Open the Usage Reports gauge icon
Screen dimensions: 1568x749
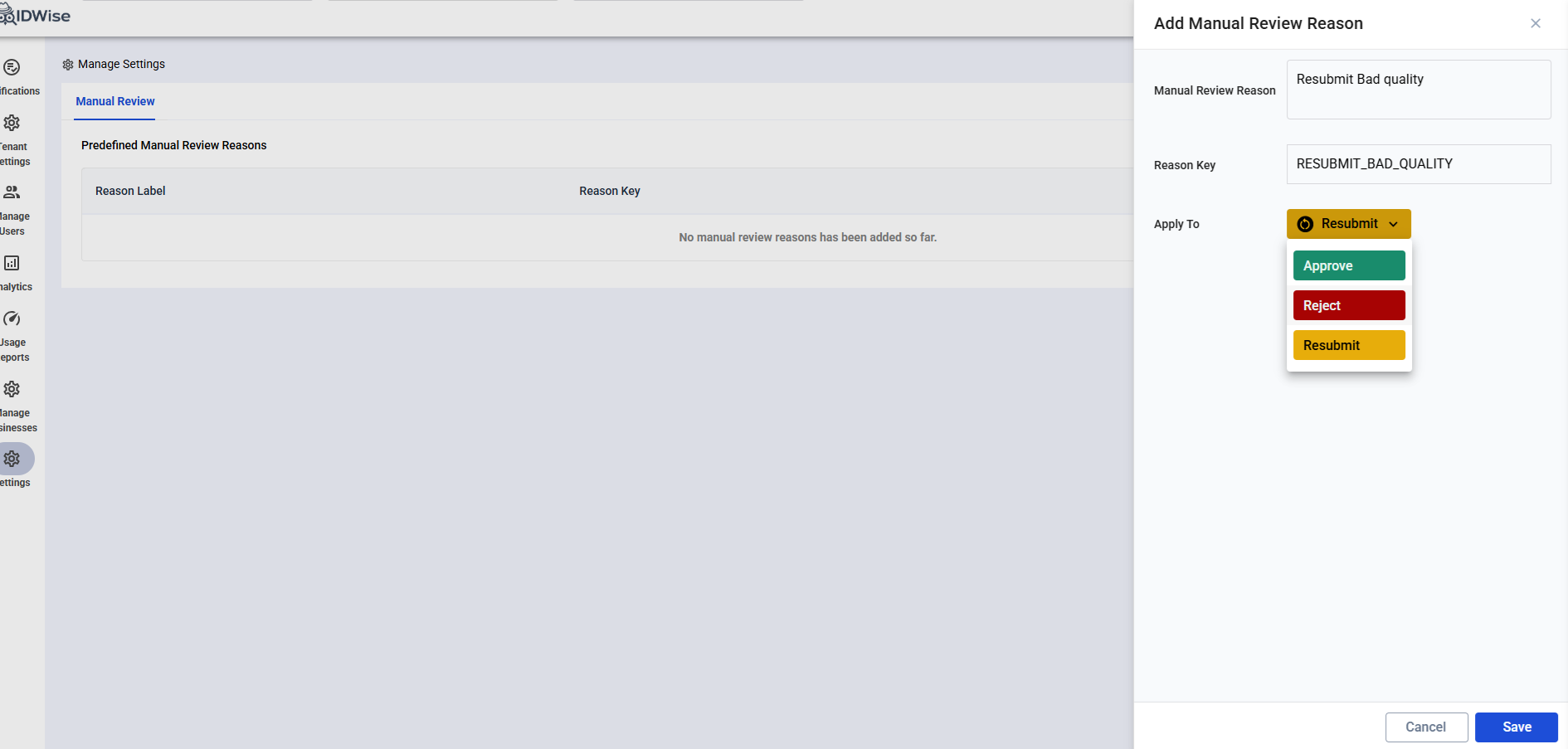12,319
